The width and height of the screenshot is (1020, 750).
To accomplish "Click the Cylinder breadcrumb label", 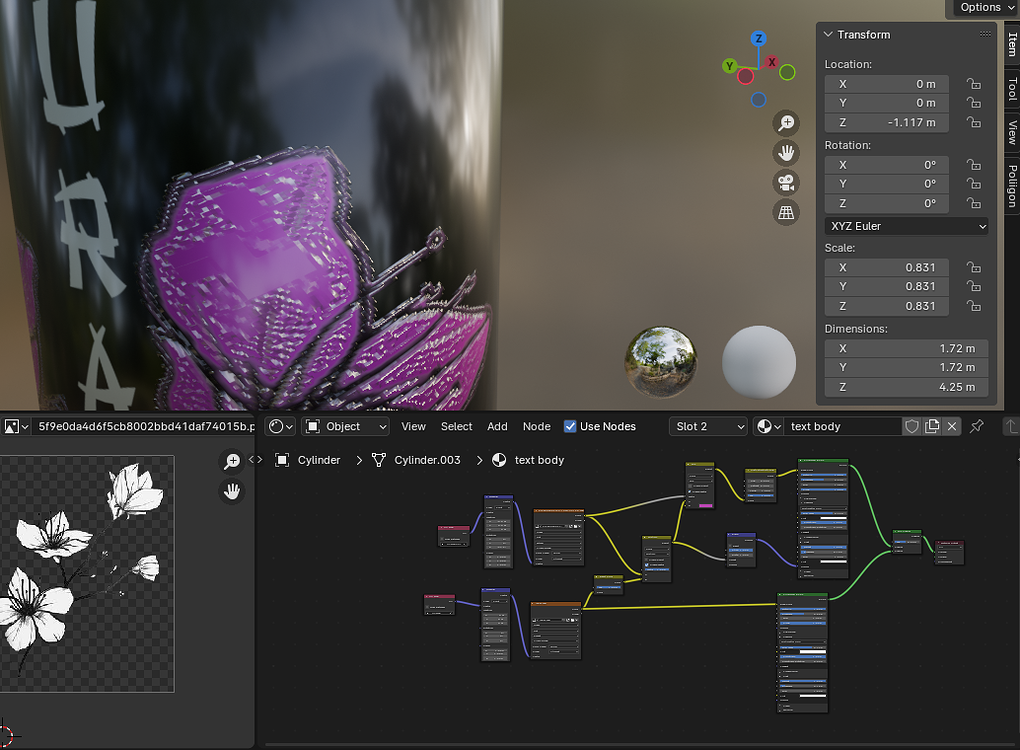I will 319,460.
